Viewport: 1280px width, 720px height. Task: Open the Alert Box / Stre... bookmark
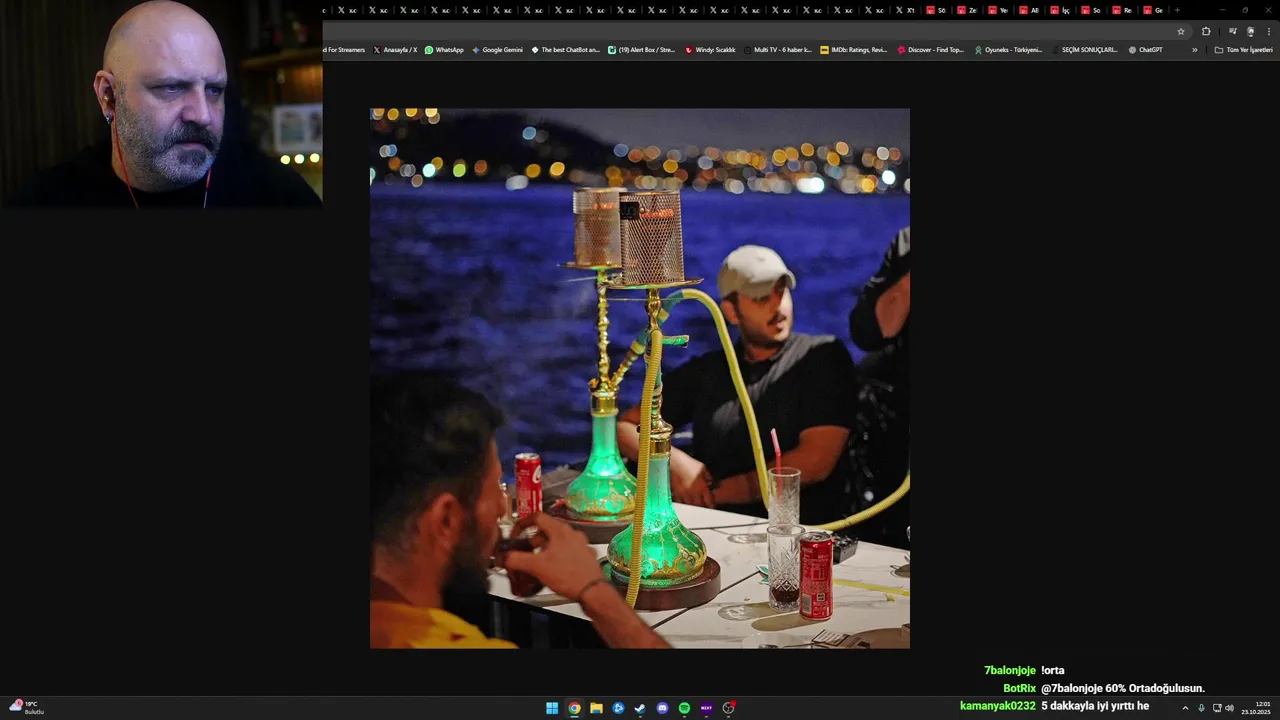[641, 49]
